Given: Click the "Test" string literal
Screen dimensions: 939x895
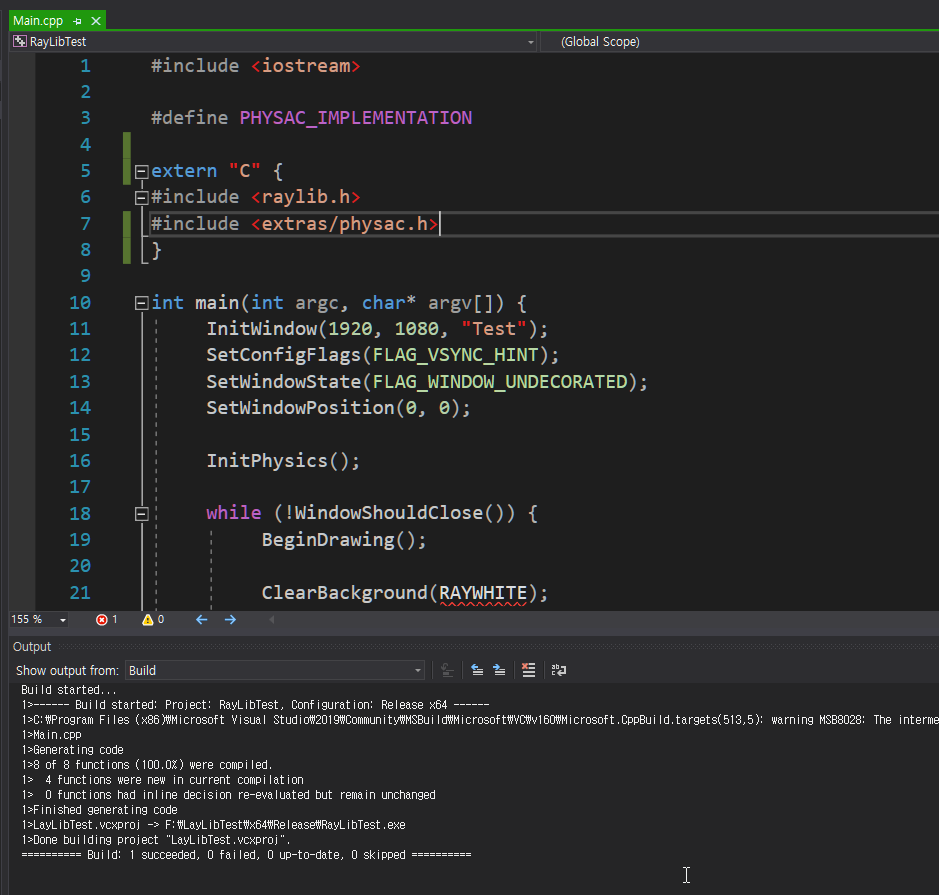Looking at the screenshot, I should (x=494, y=329).
